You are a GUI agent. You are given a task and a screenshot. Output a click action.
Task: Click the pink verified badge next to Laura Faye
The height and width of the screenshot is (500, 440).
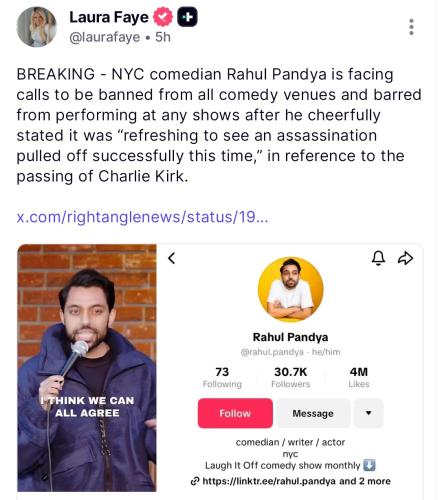click(163, 17)
